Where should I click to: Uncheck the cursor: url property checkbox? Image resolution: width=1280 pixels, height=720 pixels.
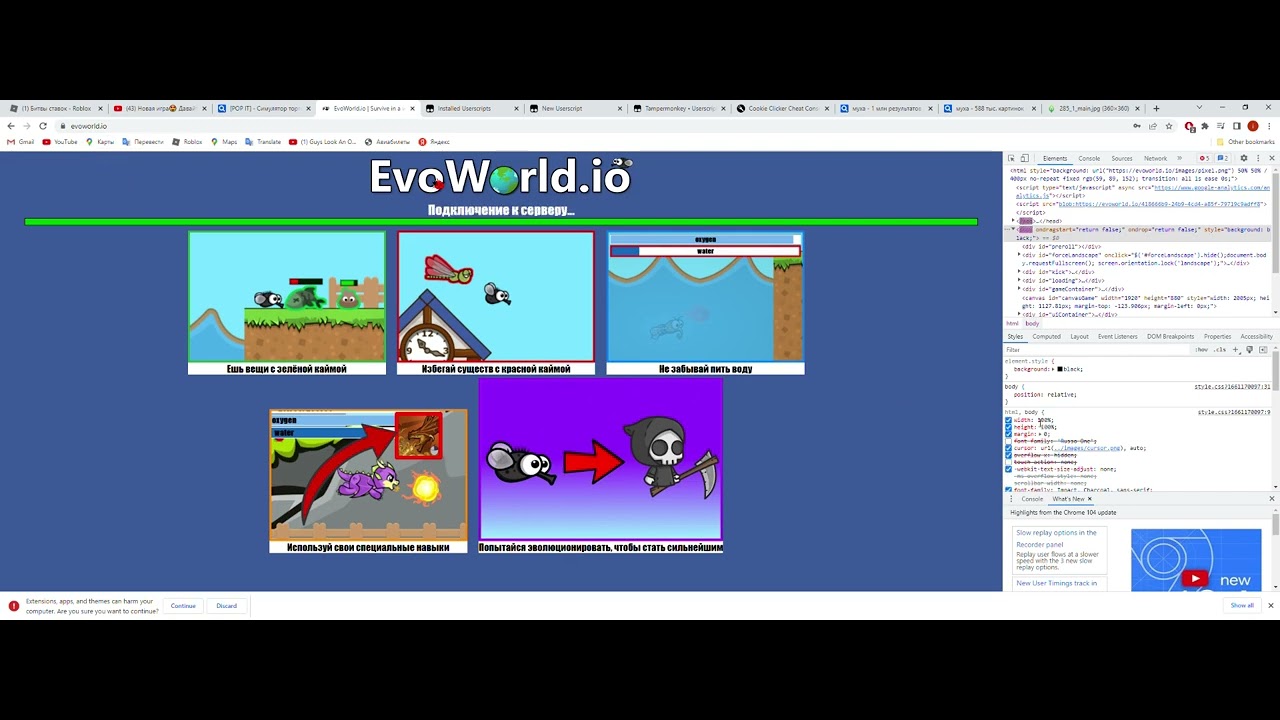click(1008, 448)
